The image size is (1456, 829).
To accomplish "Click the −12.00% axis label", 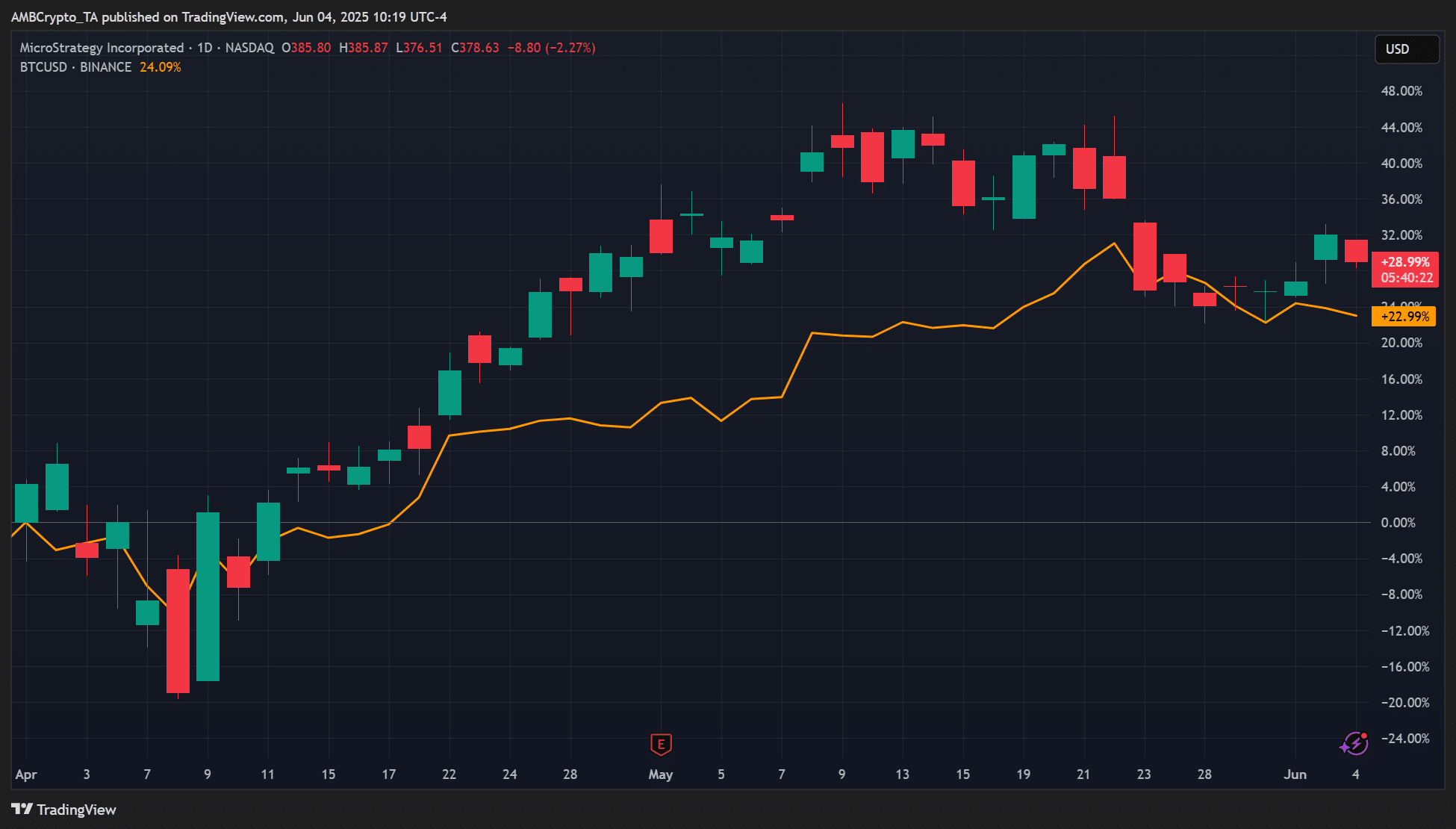I will tap(1404, 631).
